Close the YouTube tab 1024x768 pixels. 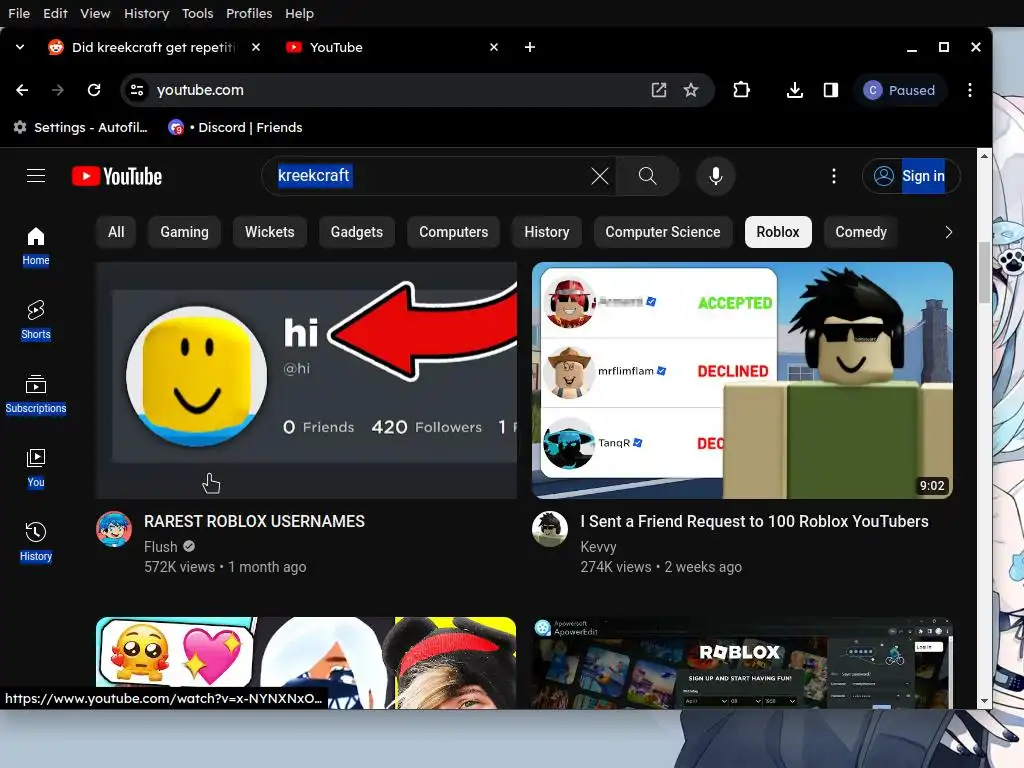pyautogui.click(x=494, y=47)
